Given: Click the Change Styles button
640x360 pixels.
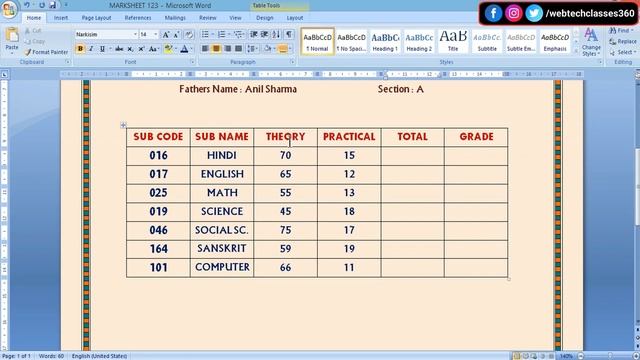Looking at the screenshot, I should tap(591, 42).
